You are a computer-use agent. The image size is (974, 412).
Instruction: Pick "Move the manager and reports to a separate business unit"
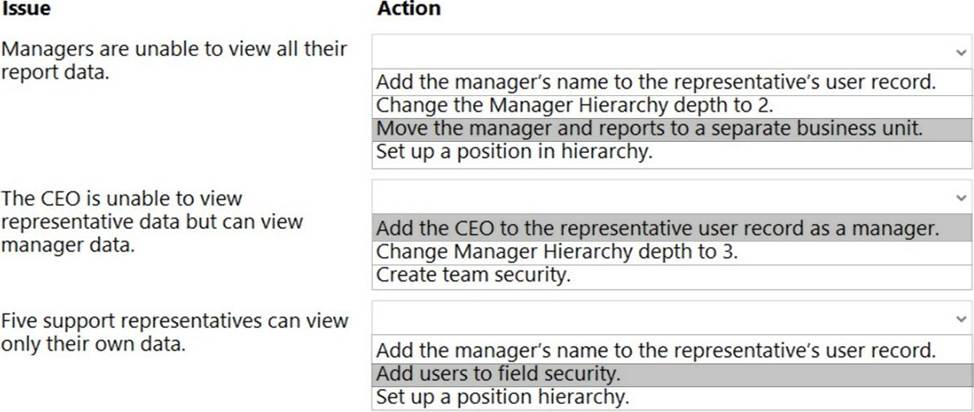(x=650, y=129)
